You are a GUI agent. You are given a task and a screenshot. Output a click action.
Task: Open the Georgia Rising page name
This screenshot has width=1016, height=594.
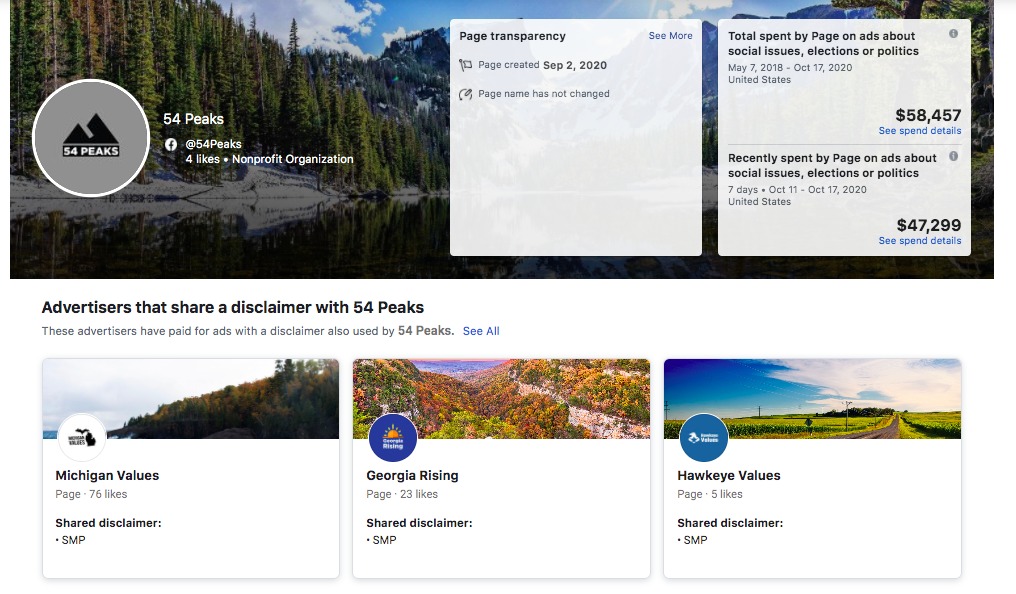[x=412, y=476]
